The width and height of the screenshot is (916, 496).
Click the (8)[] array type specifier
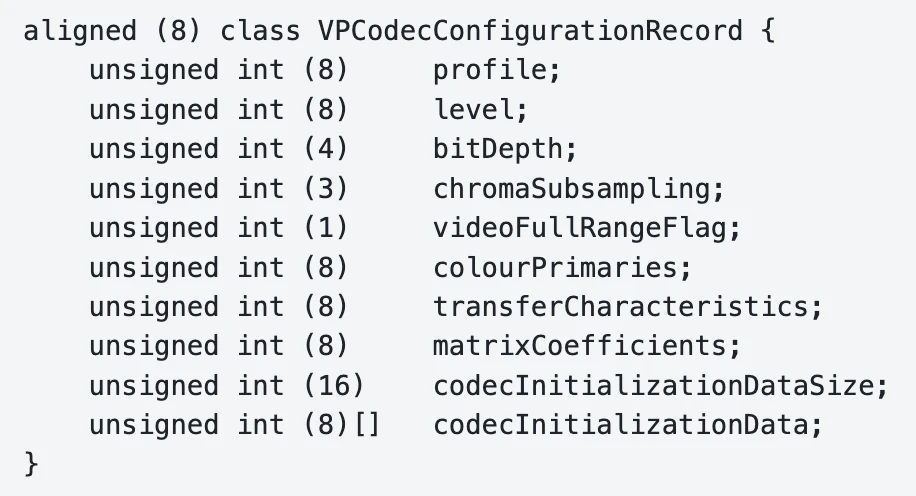coord(341,425)
